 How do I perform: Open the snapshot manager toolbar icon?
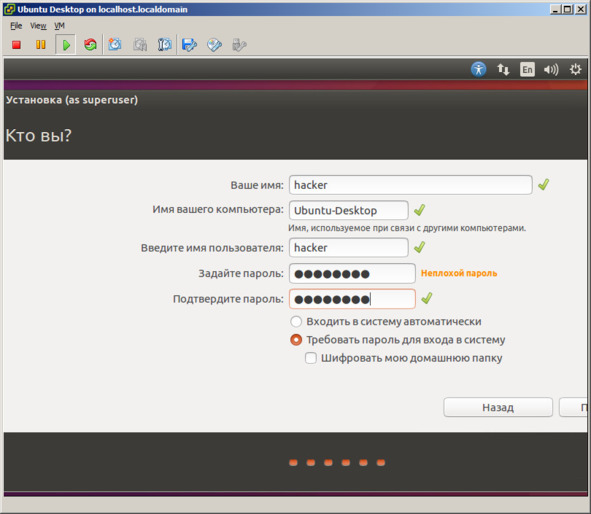tap(164, 45)
